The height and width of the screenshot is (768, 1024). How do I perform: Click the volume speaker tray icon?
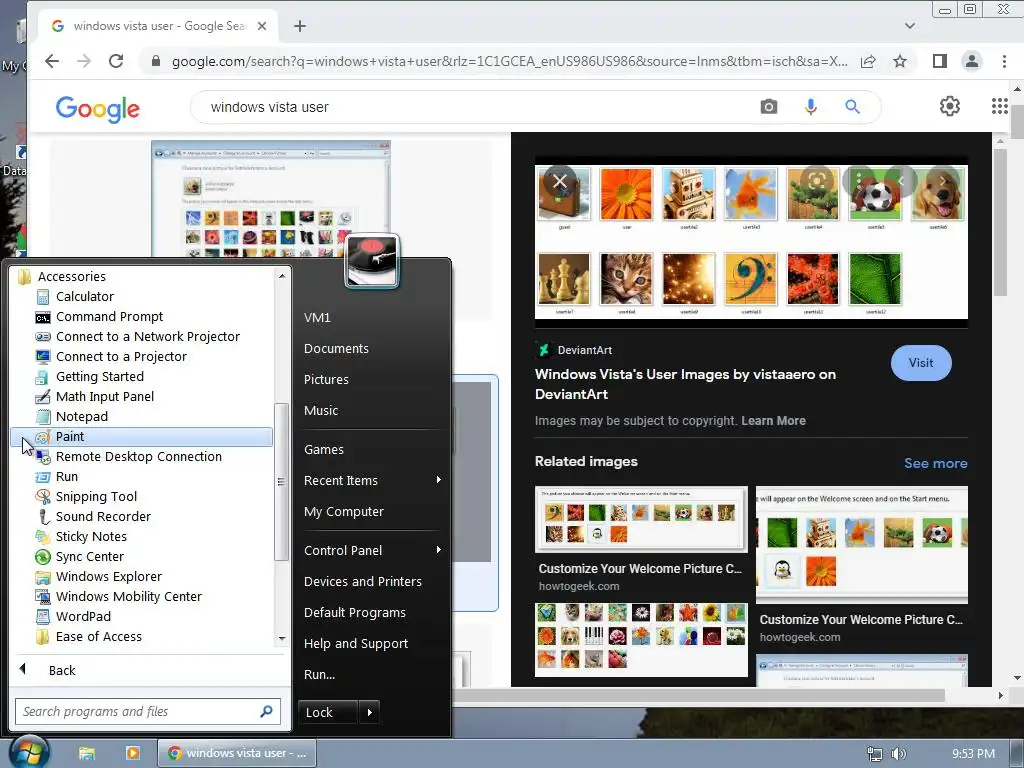pyautogui.click(x=899, y=754)
